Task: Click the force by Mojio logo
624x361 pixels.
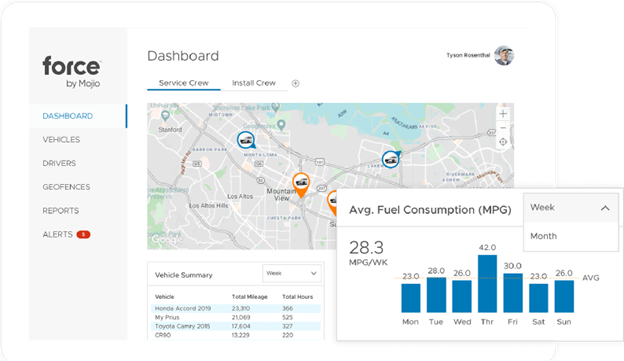Action: [72, 72]
